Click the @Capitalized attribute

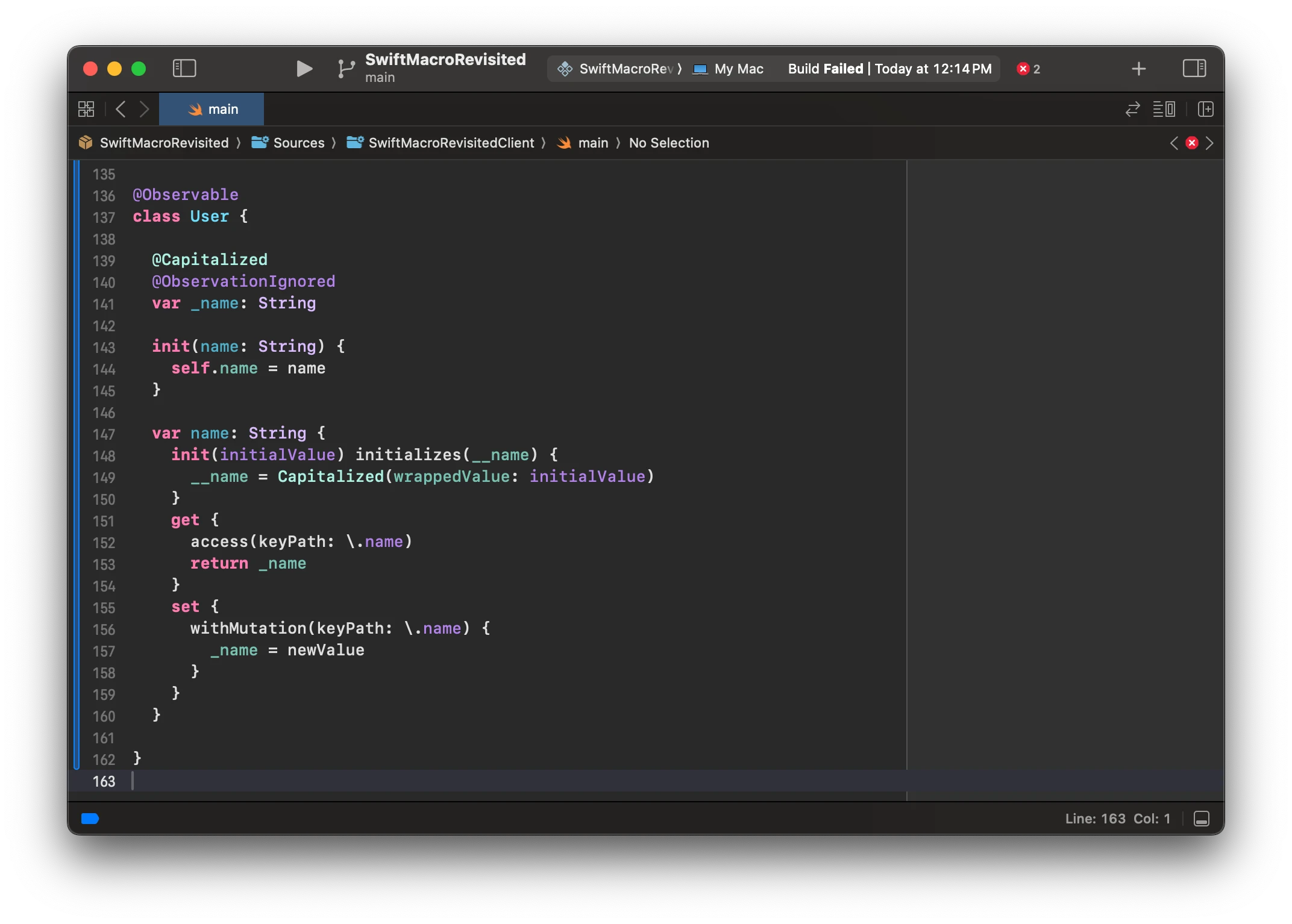pyautogui.click(x=210, y=260)
